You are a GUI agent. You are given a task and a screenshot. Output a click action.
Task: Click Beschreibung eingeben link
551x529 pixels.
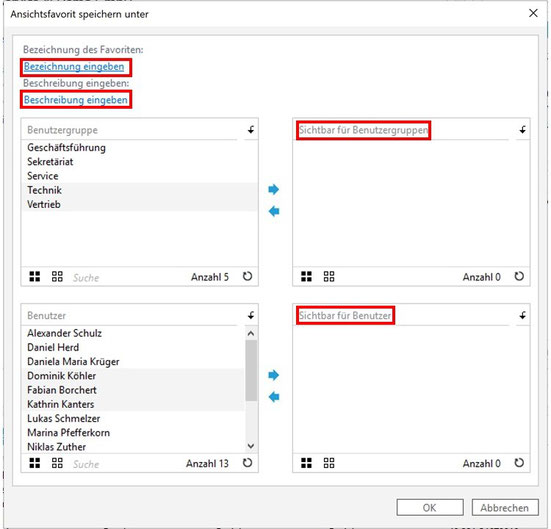point(76,99)
